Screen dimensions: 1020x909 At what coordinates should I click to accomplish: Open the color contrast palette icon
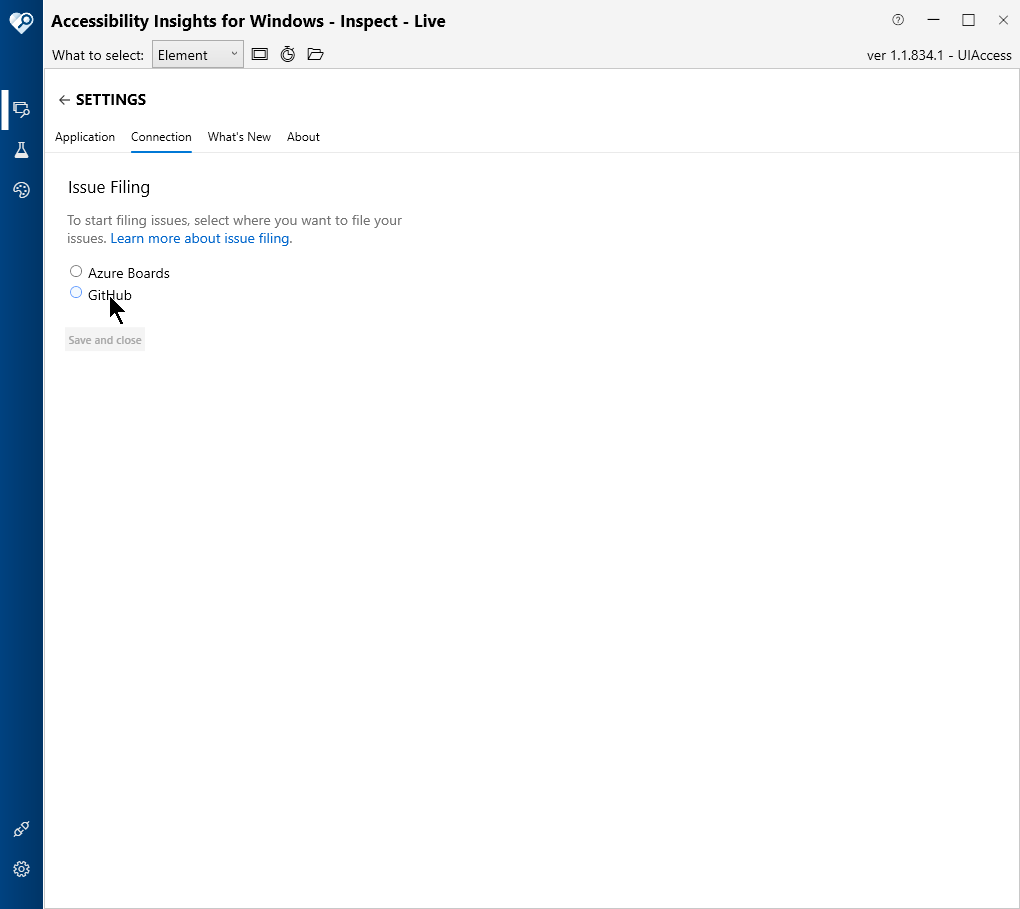pyautogui.click(x=21, y=190)
